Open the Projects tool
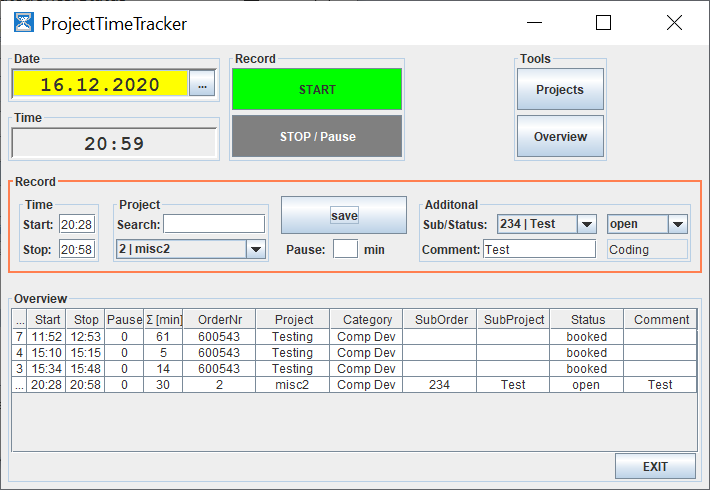The width and height of the screenshot is (710, 490). click(x=560, y=90)
